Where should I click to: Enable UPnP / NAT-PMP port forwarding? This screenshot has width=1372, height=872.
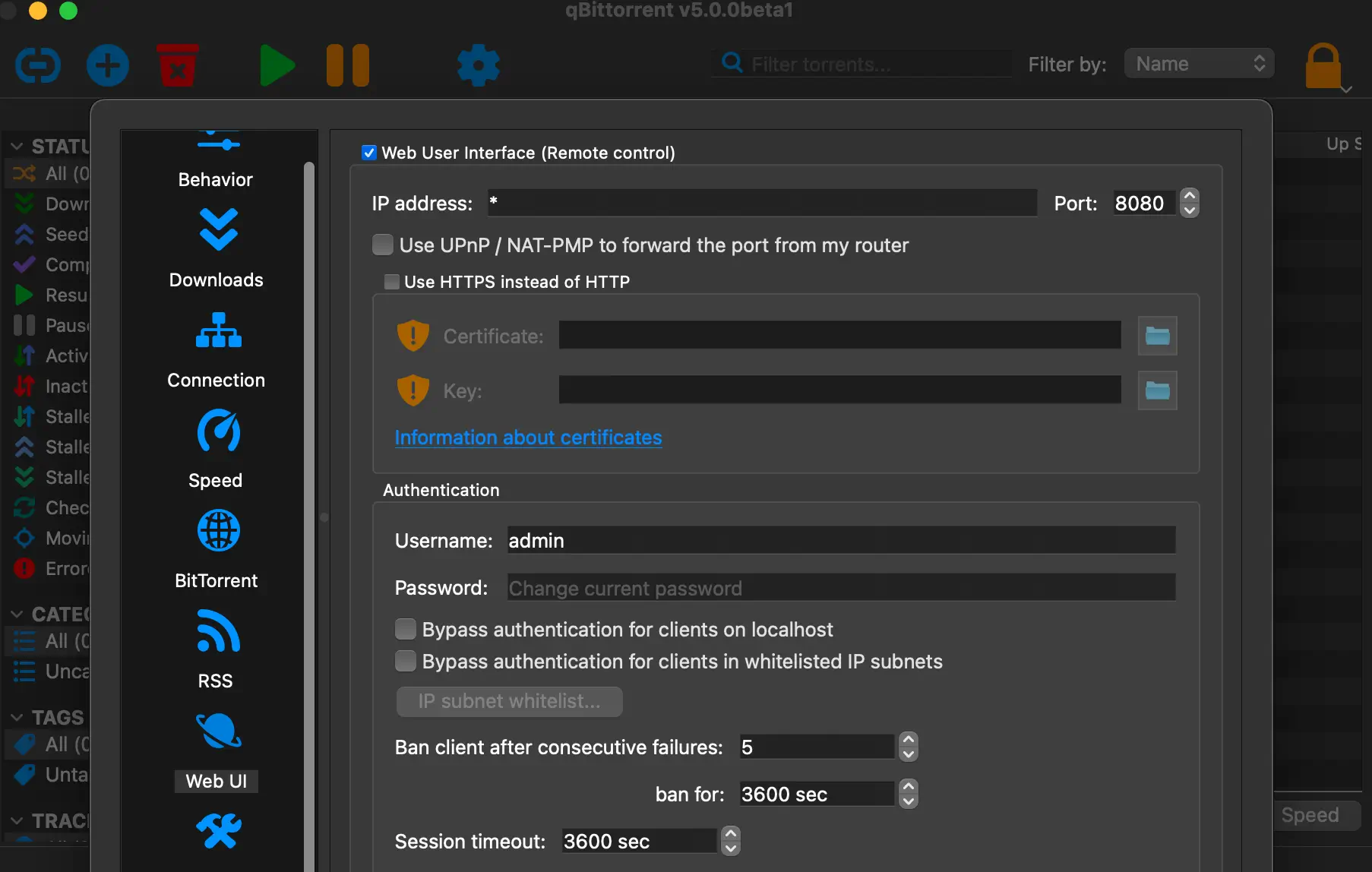[383, 245]
